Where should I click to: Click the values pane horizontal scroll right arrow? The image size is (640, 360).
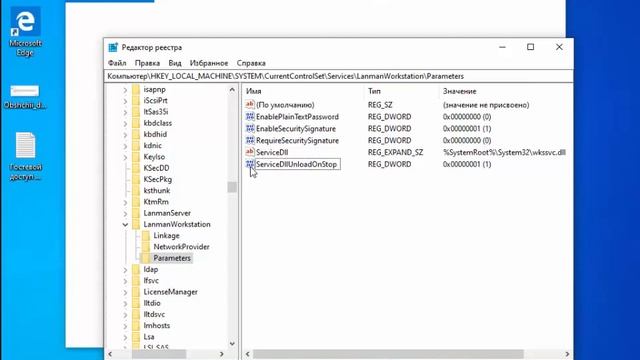coord(567,354)
